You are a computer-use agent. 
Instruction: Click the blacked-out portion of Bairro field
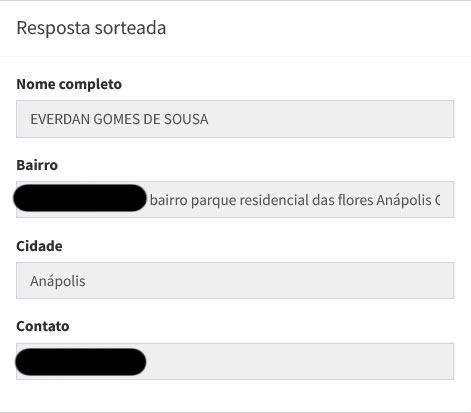pos(80,198)
